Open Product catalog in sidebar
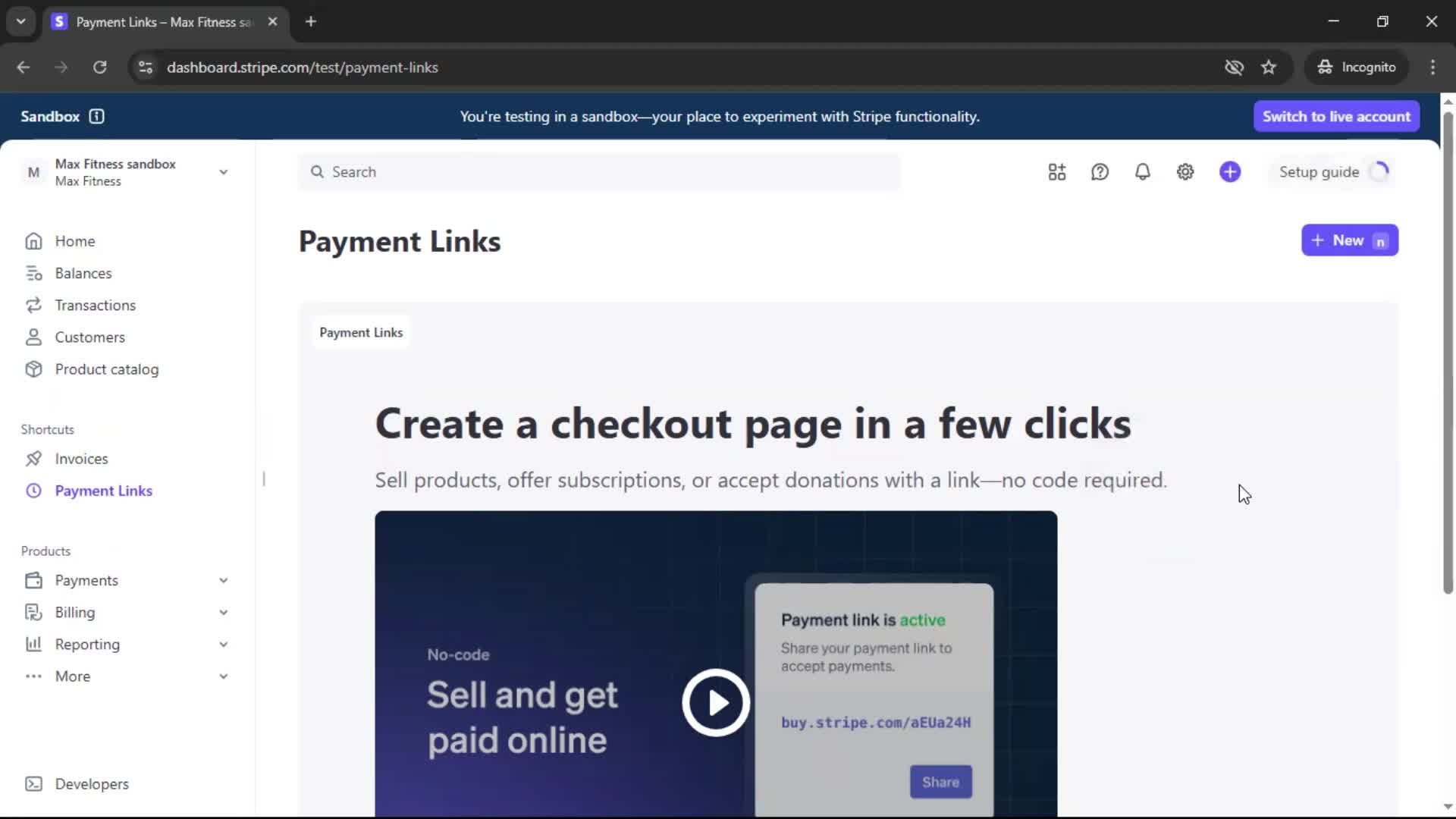Image resolution: width=1456 pixels, height=819 pixels. coord(106,369)
